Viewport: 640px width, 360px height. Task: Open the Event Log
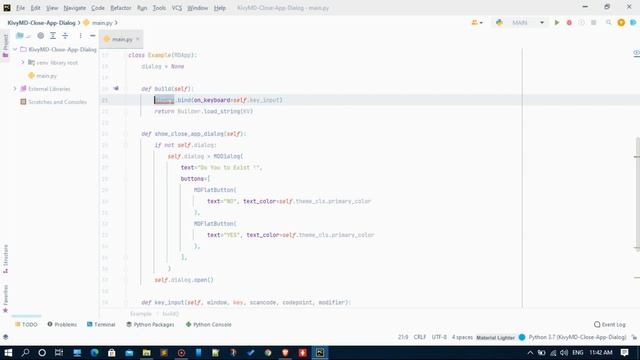point(610,324)
